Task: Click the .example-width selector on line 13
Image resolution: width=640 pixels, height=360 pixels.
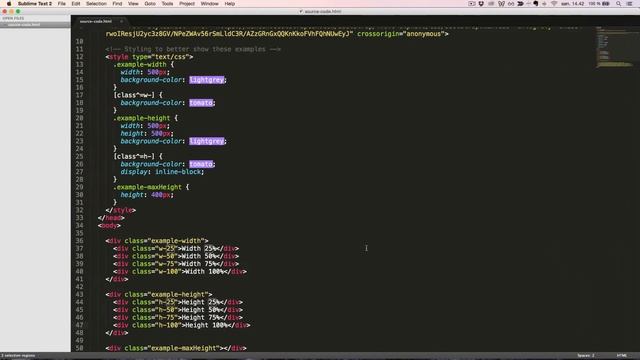Action: click(140, 64)
